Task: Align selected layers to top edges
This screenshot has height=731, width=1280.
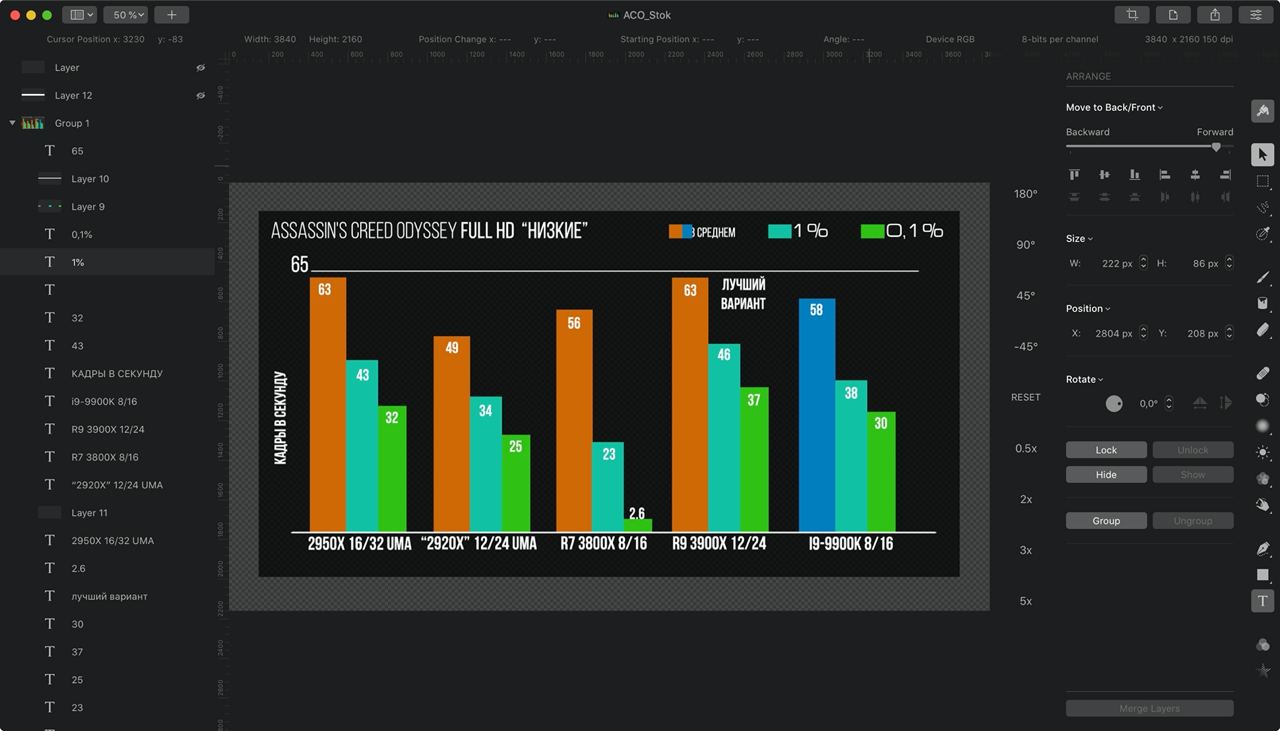Action: pyautogui.click(x=1074, y=174)
